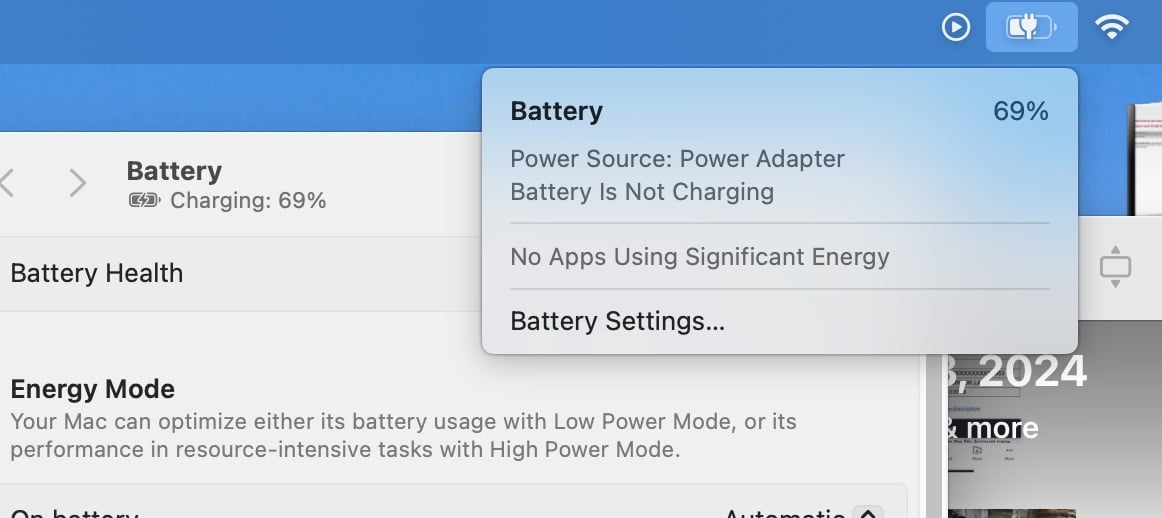Click the display icon with up and down arrows
Screen dimensions: 1162x518
[x=1114, y=267]
